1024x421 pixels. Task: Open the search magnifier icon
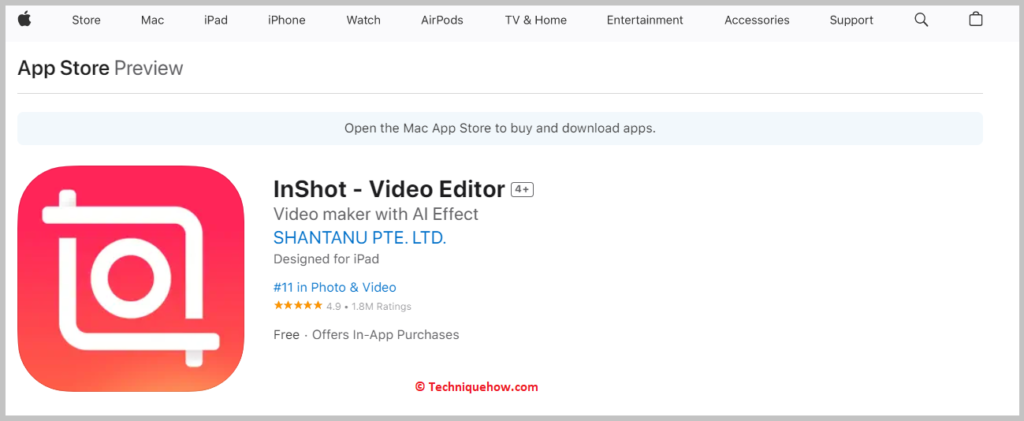coord(921,20)
